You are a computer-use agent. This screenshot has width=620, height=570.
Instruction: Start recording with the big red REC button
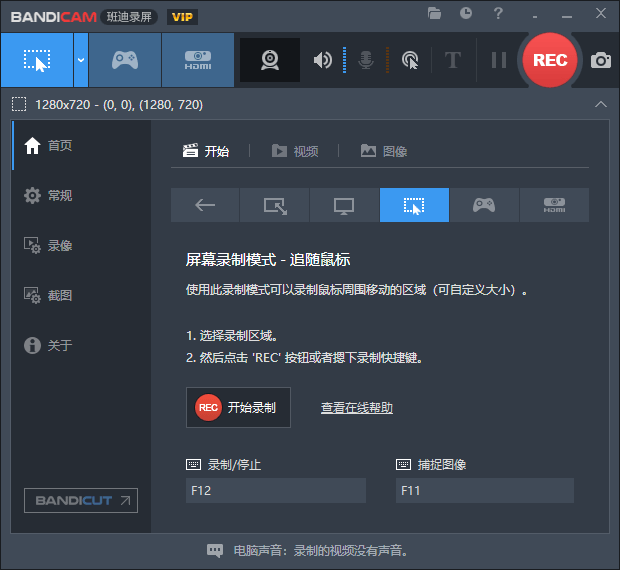[550, 60]
